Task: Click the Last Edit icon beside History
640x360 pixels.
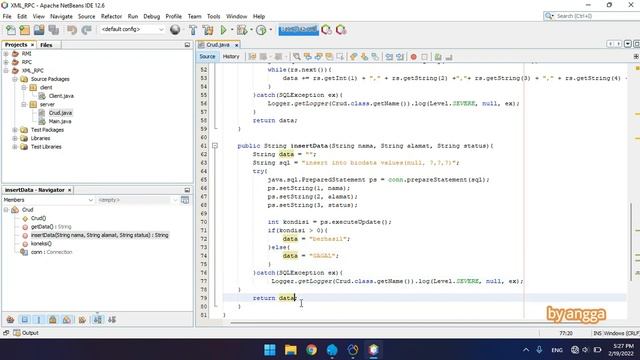Action: pyautogui.click(x=252, y=57)
